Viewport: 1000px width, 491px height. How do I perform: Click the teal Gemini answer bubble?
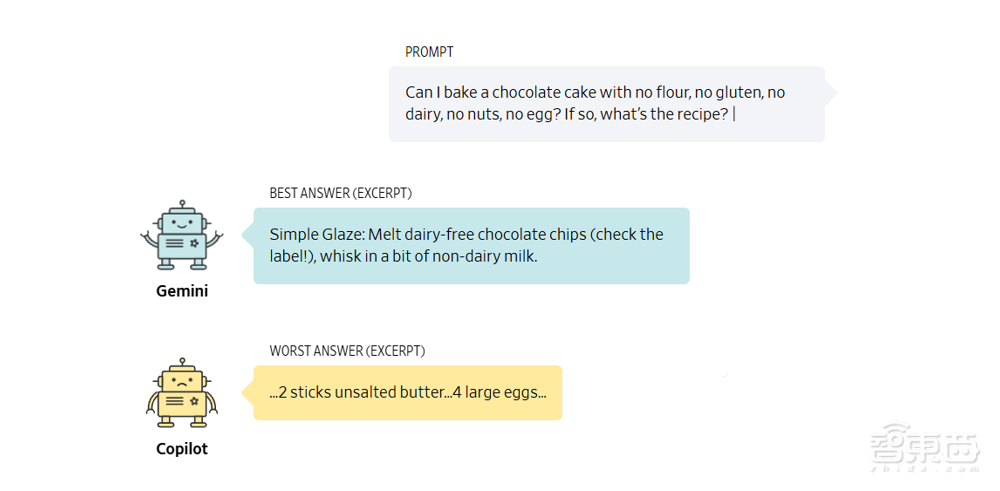click(x=471, y=246)
